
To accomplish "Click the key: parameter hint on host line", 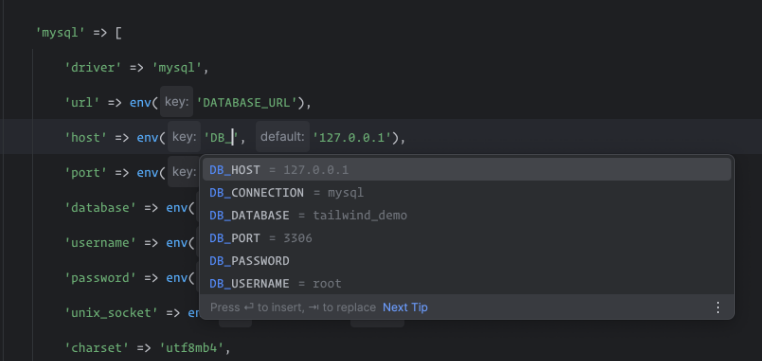I will [184, 138].
